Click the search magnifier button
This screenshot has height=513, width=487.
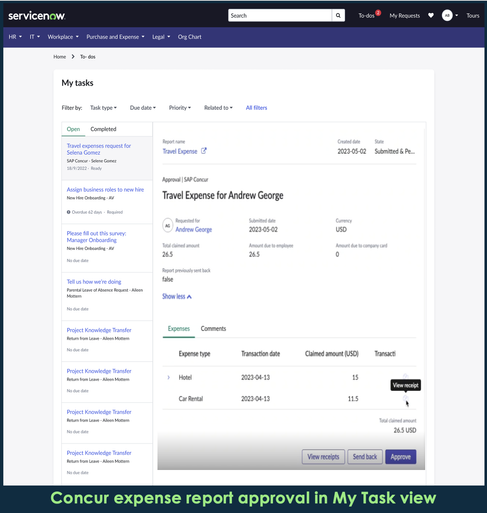pyautogui.click(x=338, y=15)
